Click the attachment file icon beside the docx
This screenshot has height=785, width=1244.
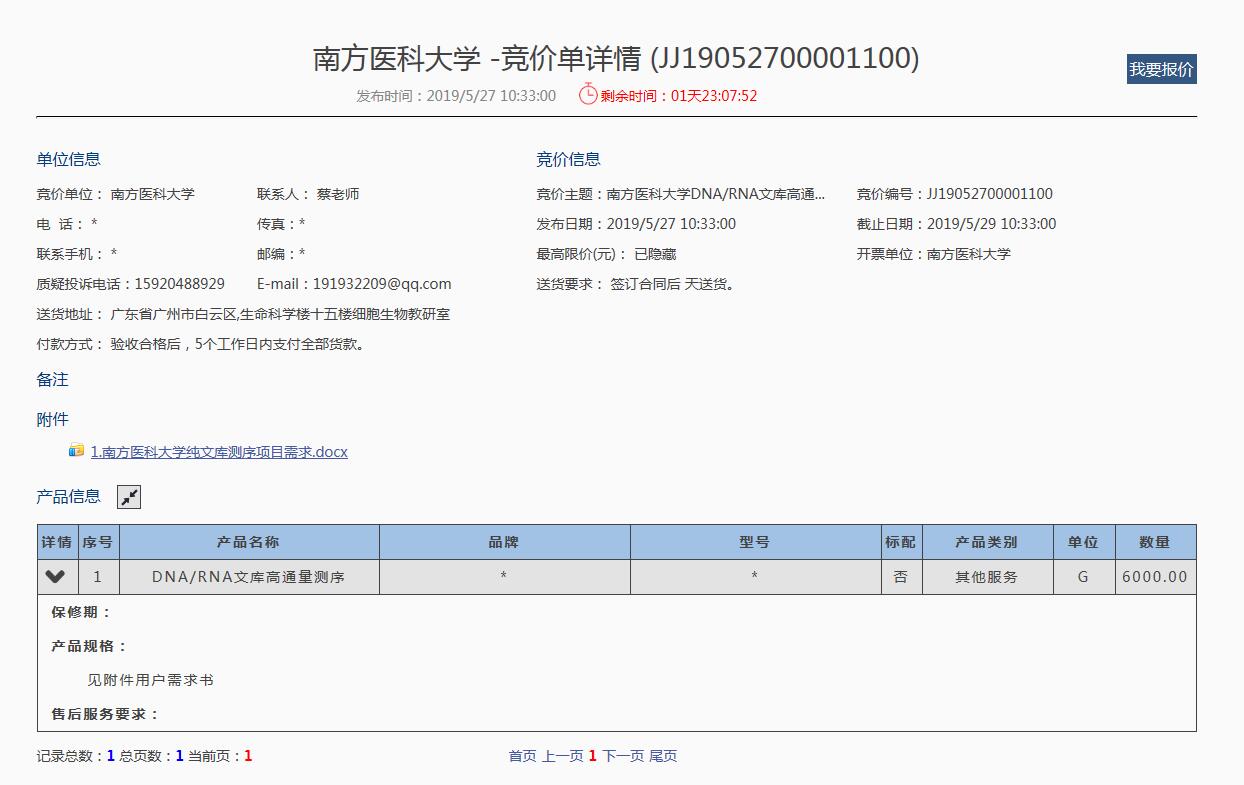click(76, 451)
